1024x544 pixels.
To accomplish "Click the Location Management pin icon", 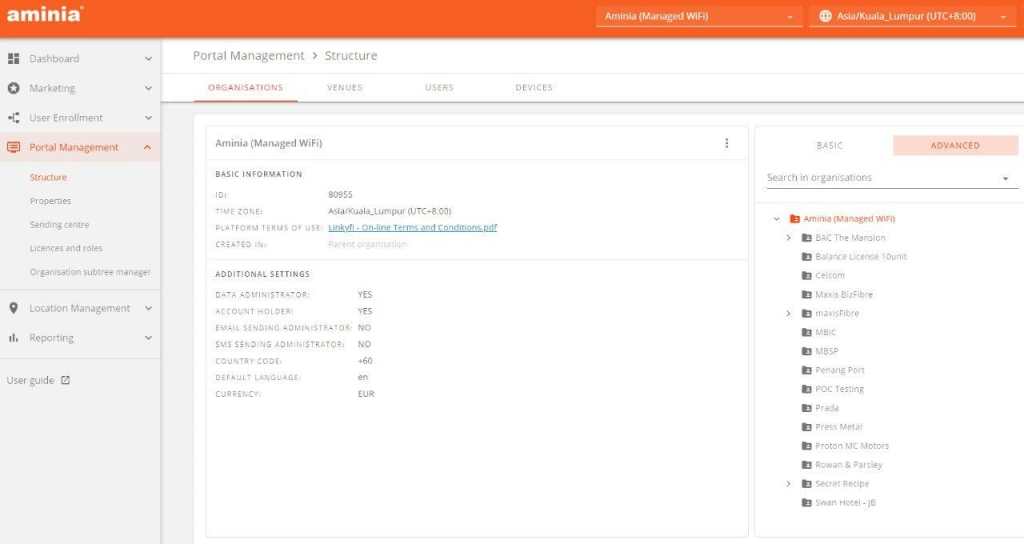I will pos(14,308).
